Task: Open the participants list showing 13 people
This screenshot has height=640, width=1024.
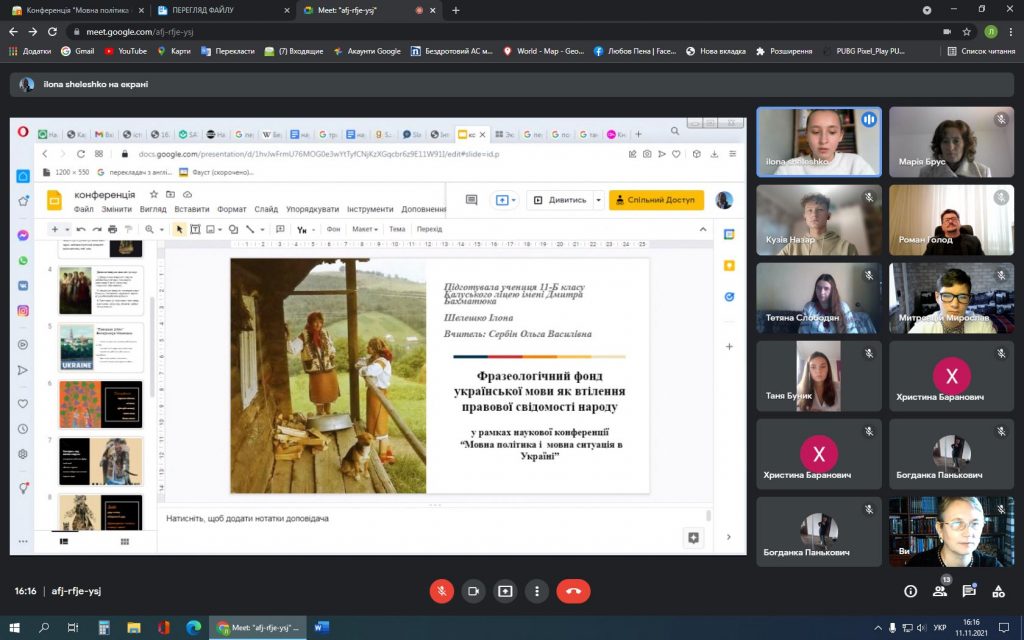Action: (x=940, y=591)
